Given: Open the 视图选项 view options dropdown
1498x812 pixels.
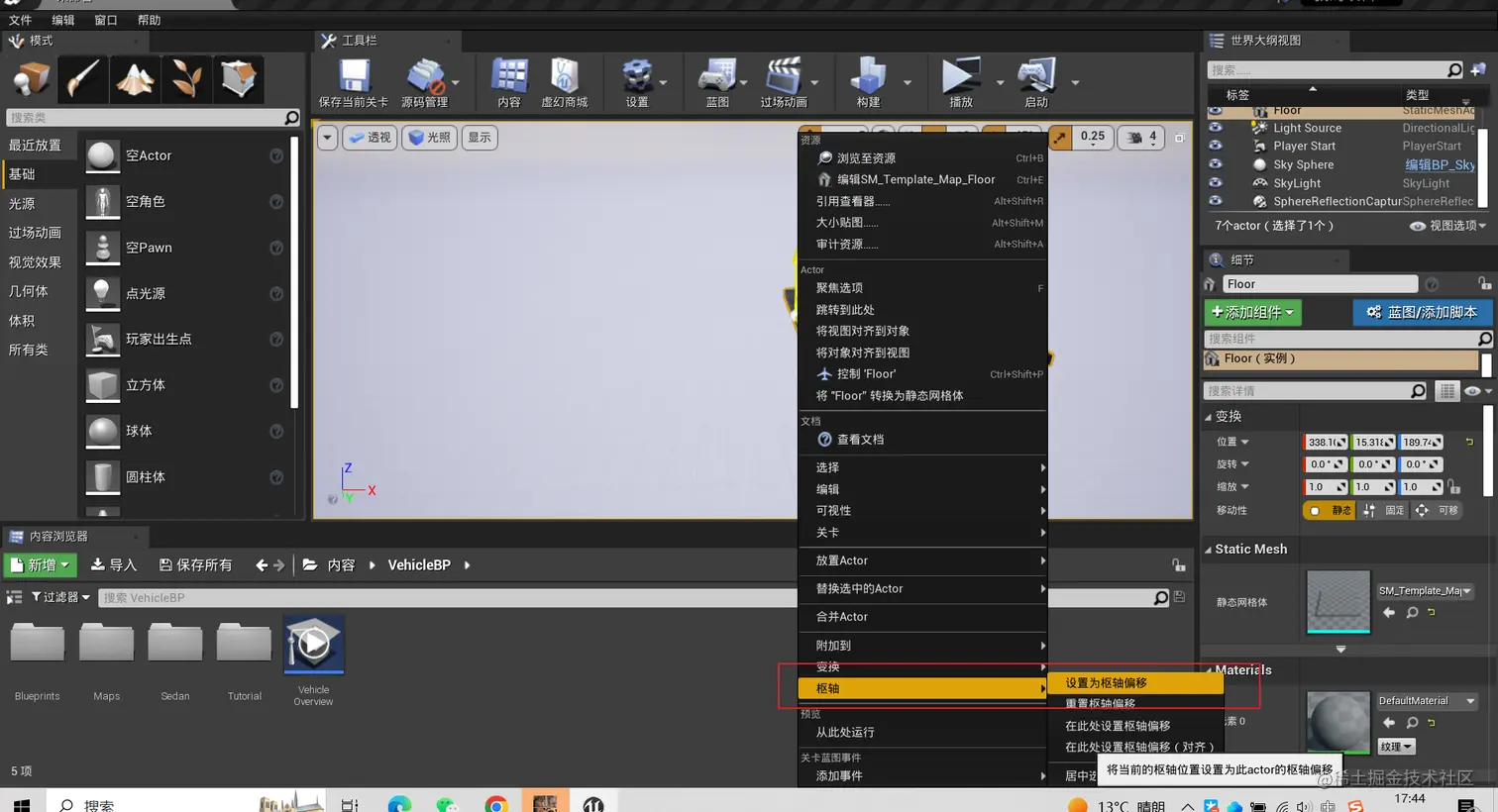Looking at the screenshot, I should point(1447,226).
